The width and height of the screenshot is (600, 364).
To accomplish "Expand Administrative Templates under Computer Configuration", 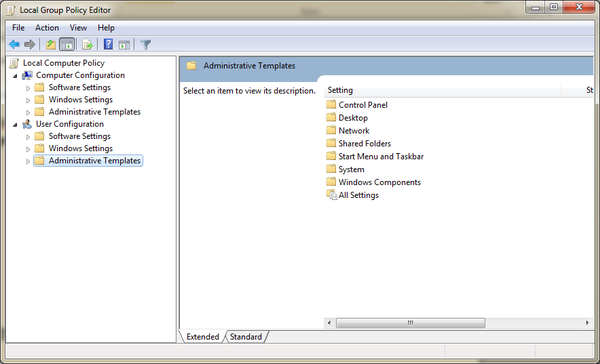I will click(28, 113).
